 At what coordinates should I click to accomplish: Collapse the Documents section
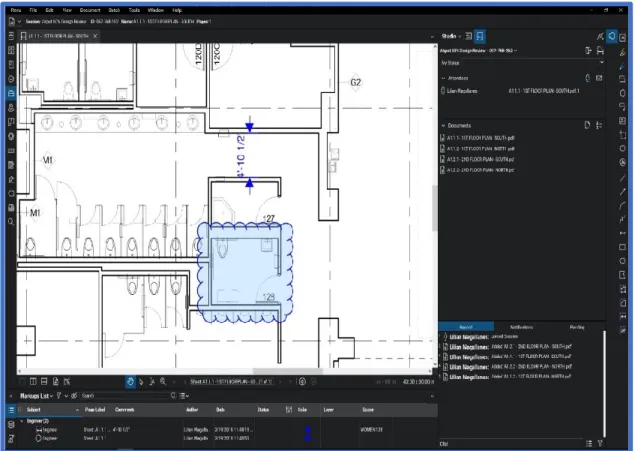[443, 126]
